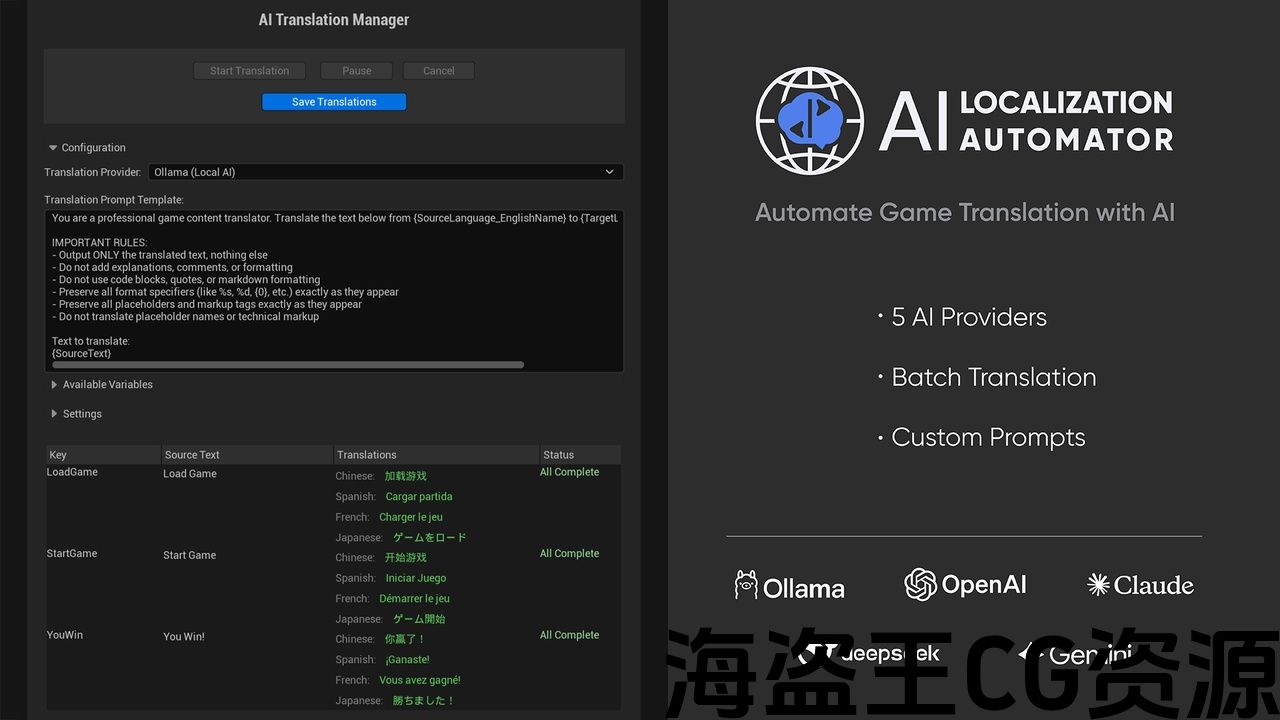This screenshot has height=720, width=1280.
Task: Click the "Start Game" source text
Action: [x=190, y=555]
